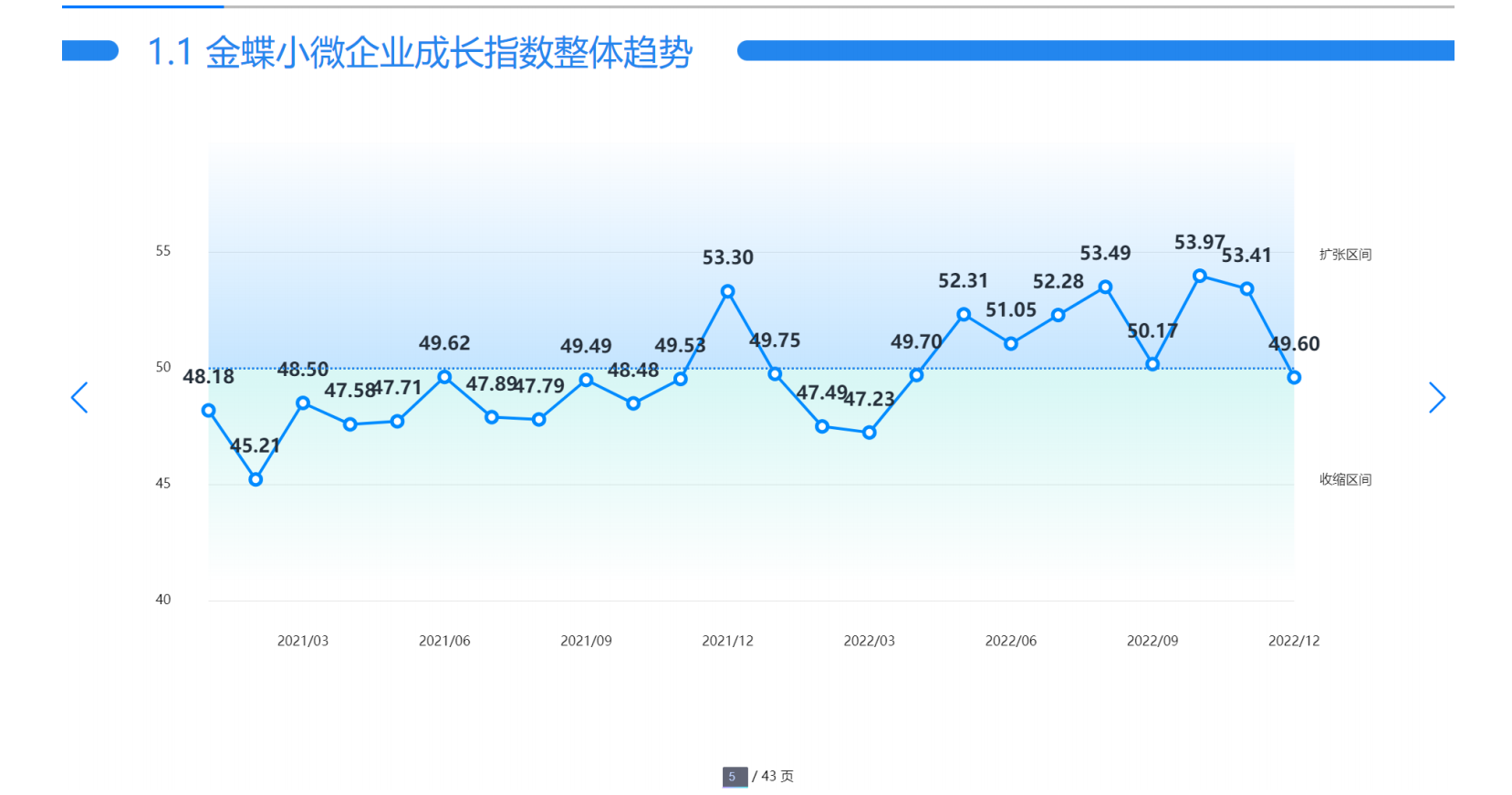Screen dimensions: 1512x795
Task: Click the data point labeled 47.71
Action: (397, 422)
